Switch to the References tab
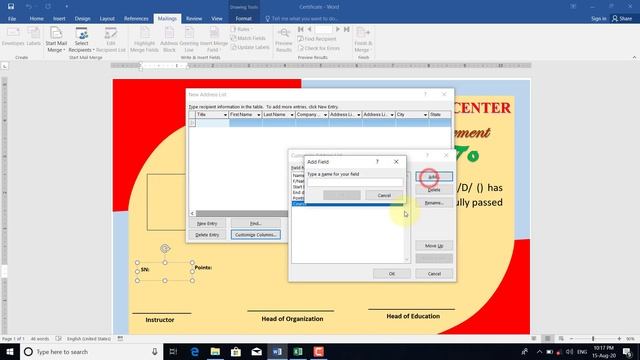The image size is (640, 360). point(136,19)
